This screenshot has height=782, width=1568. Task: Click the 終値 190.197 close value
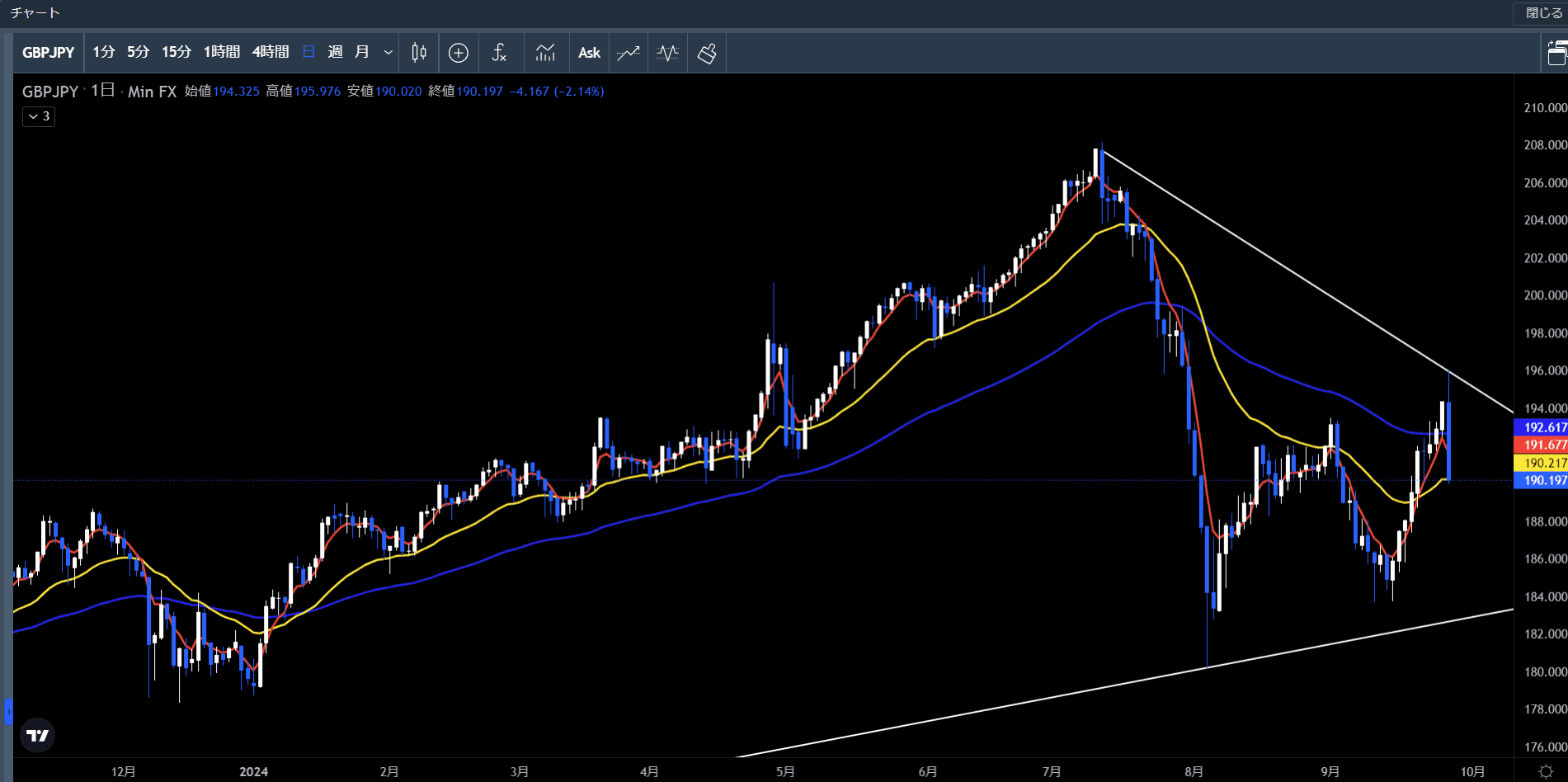(x=465, y=92)
